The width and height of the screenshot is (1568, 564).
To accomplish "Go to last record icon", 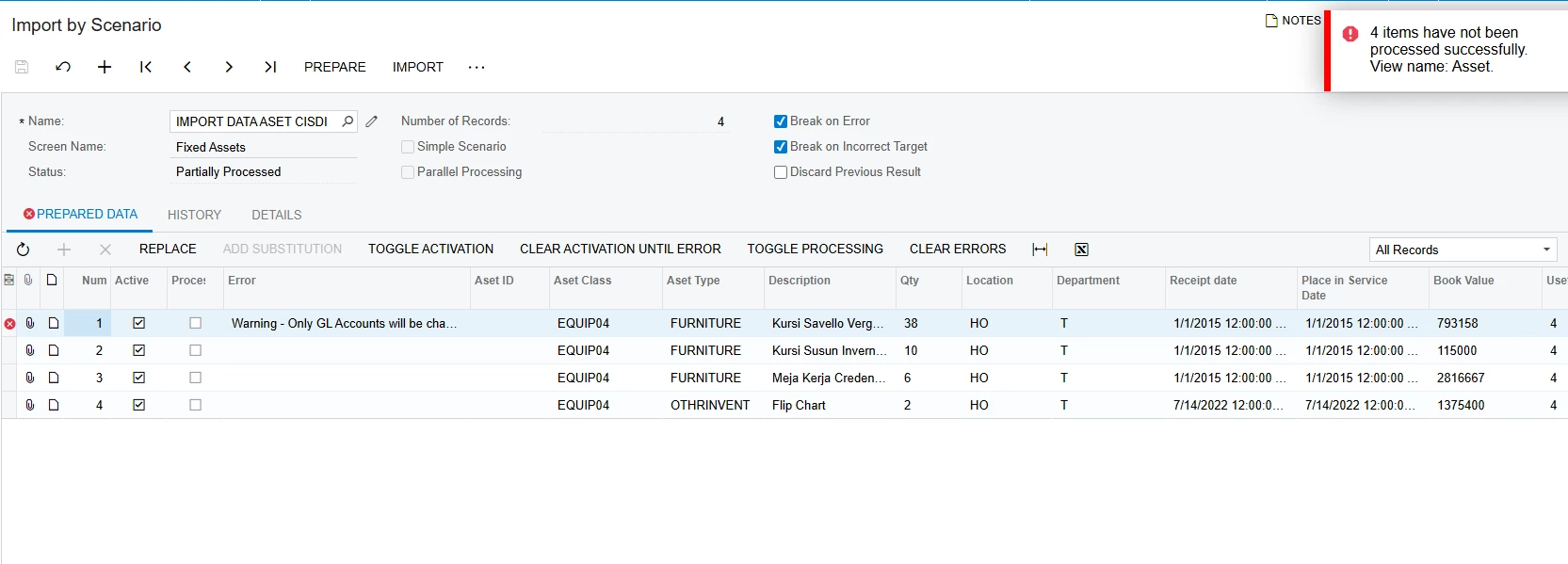I will point(270,67).
